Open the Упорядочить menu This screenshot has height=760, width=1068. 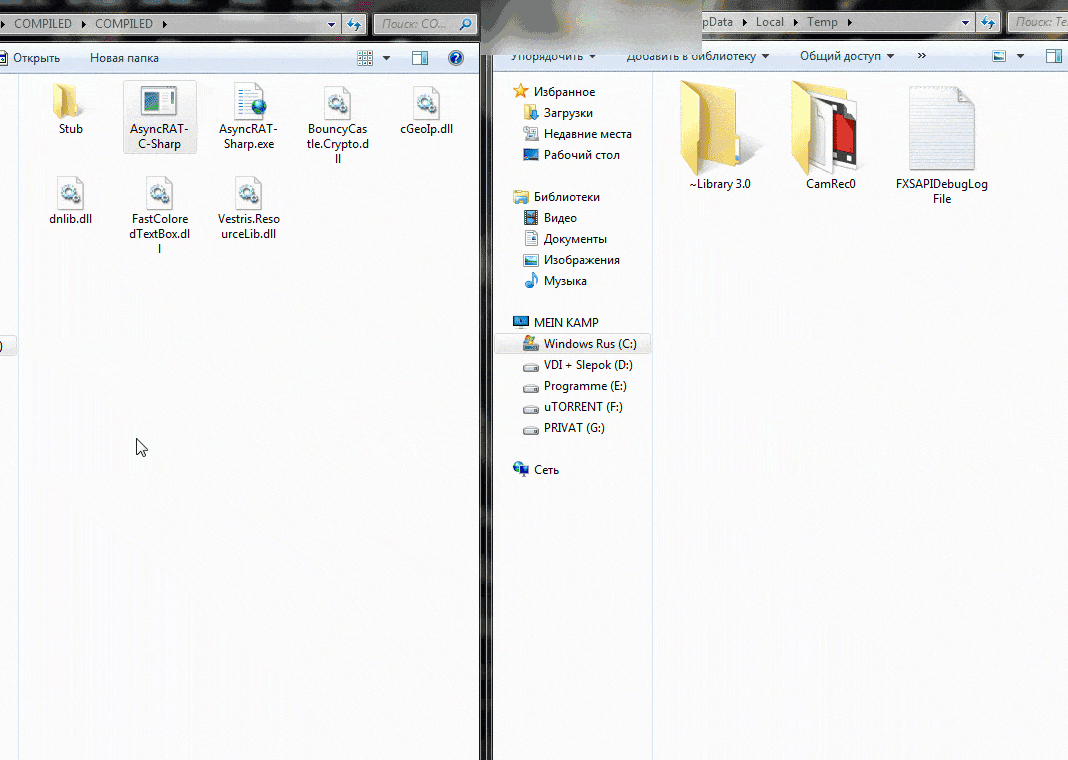coord(553,57)
